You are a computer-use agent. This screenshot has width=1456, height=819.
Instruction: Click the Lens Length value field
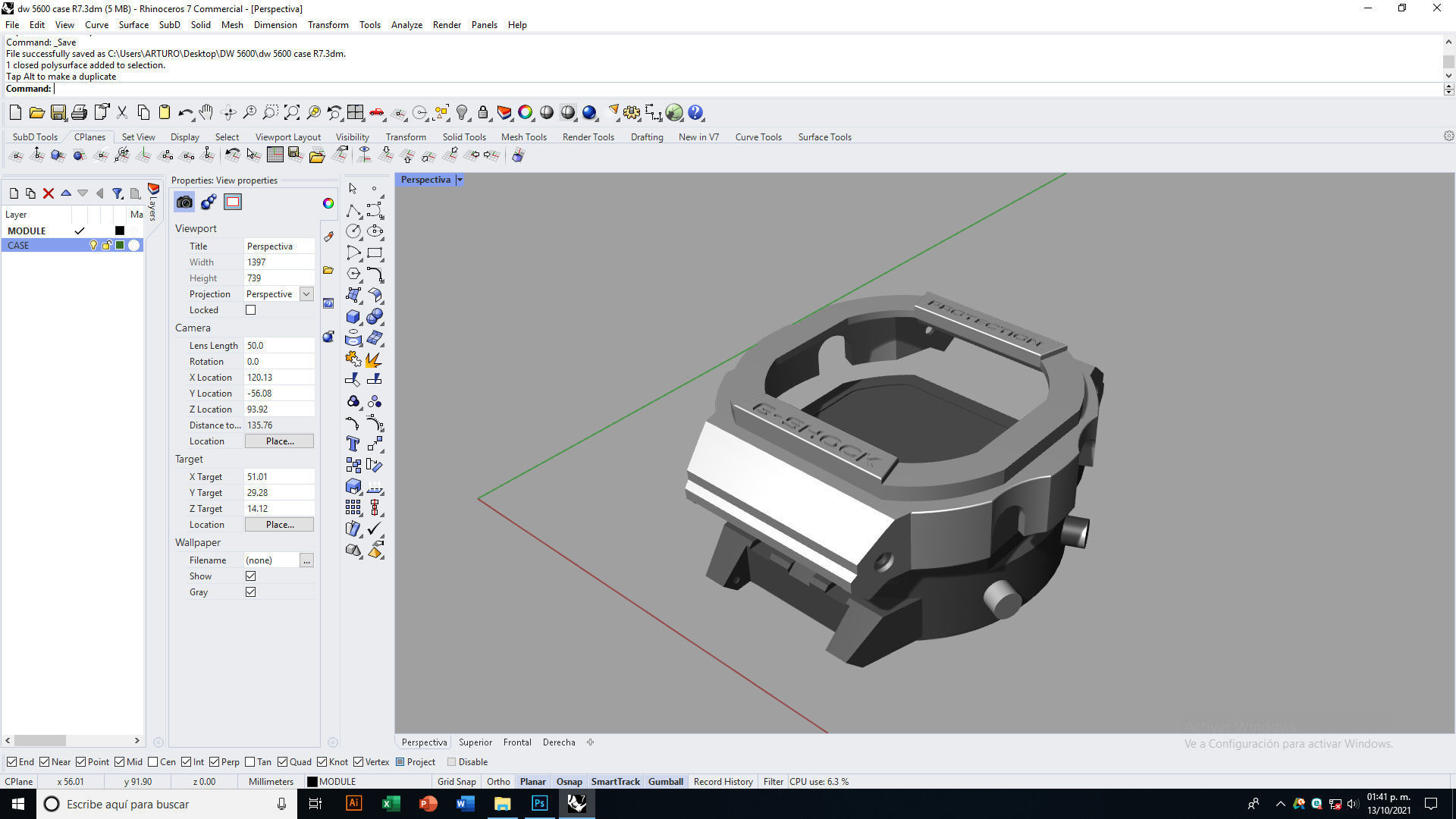(279, 346)
